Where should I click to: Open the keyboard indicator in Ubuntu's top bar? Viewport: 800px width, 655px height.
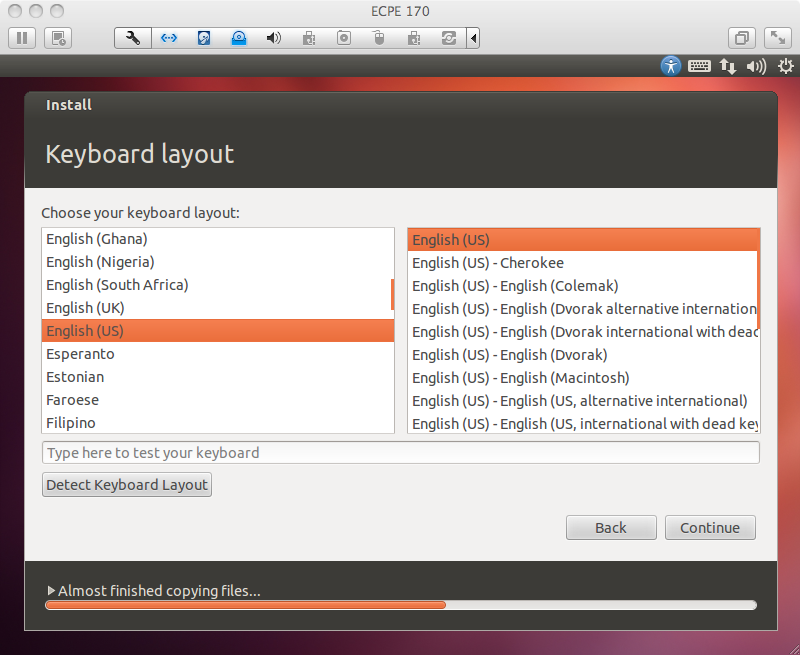[699, 65]
